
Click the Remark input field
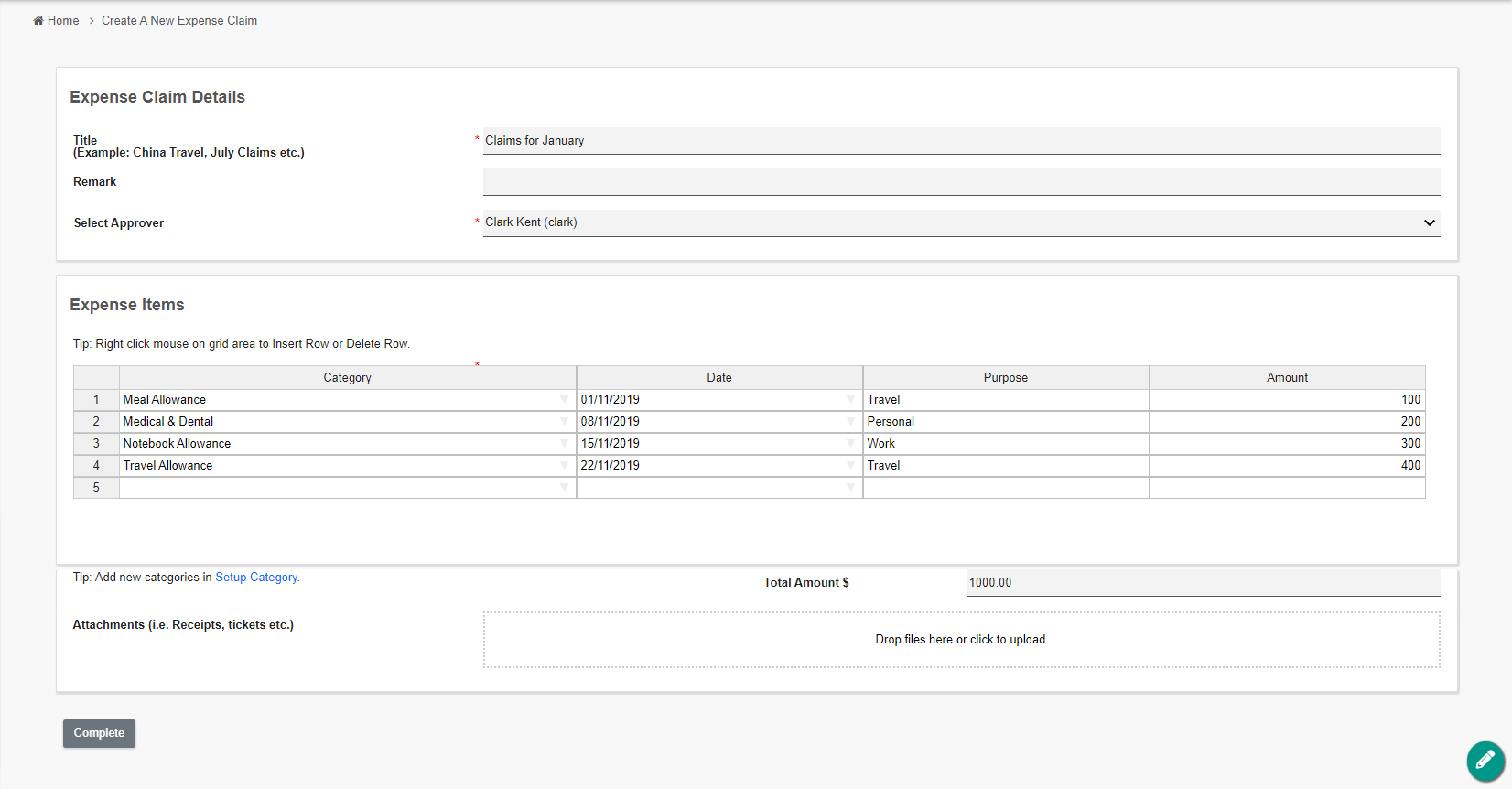(961, 182)
